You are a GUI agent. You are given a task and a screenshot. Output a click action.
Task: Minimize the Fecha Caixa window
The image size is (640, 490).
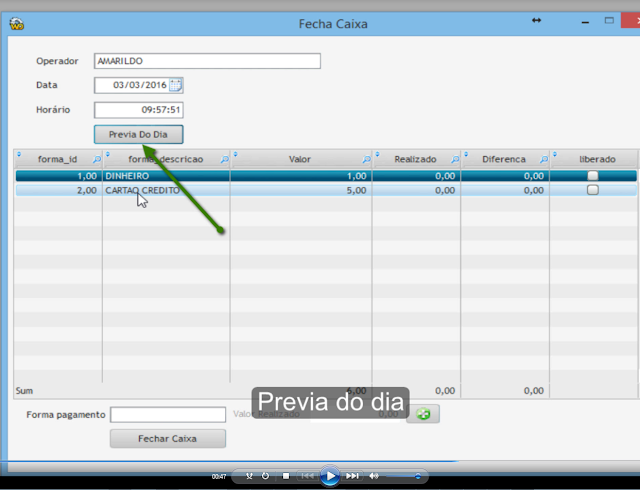point(585,22)
